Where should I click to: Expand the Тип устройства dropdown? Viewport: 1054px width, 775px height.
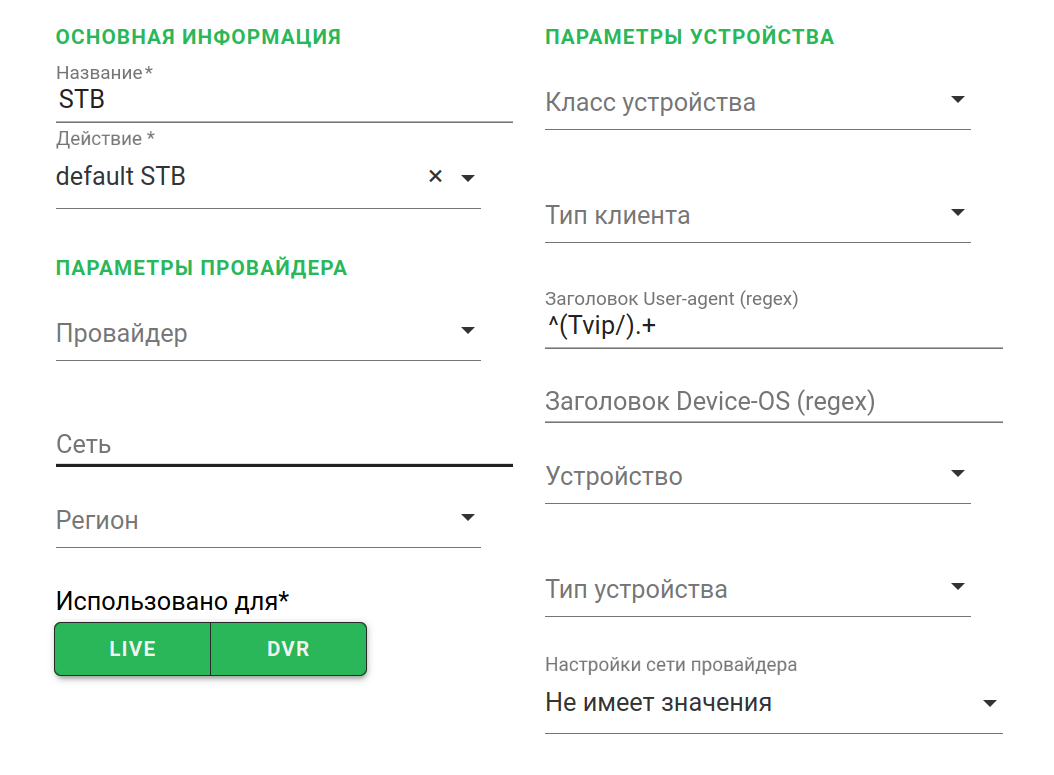point(957,587)
